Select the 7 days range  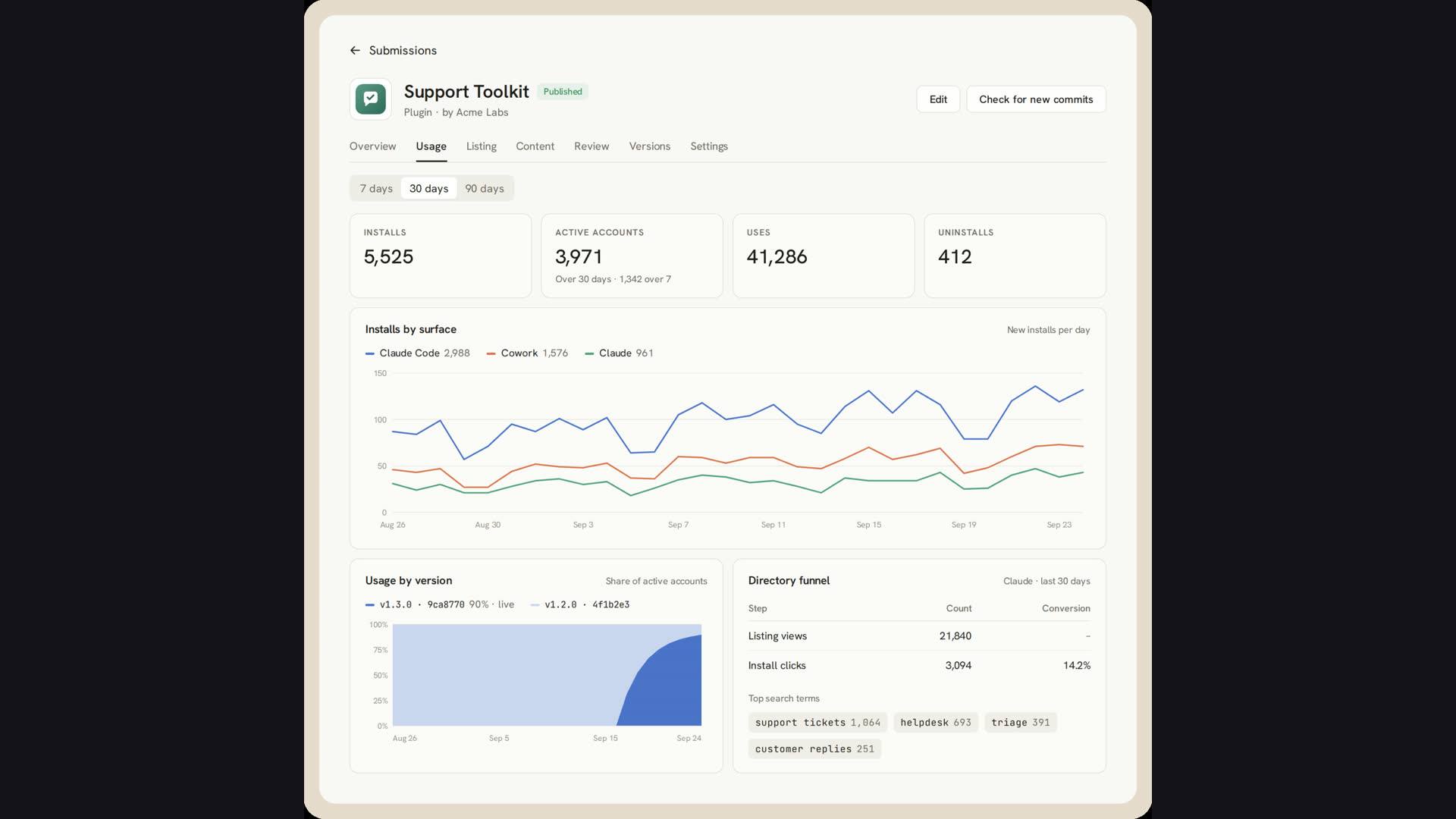(376, 188)
